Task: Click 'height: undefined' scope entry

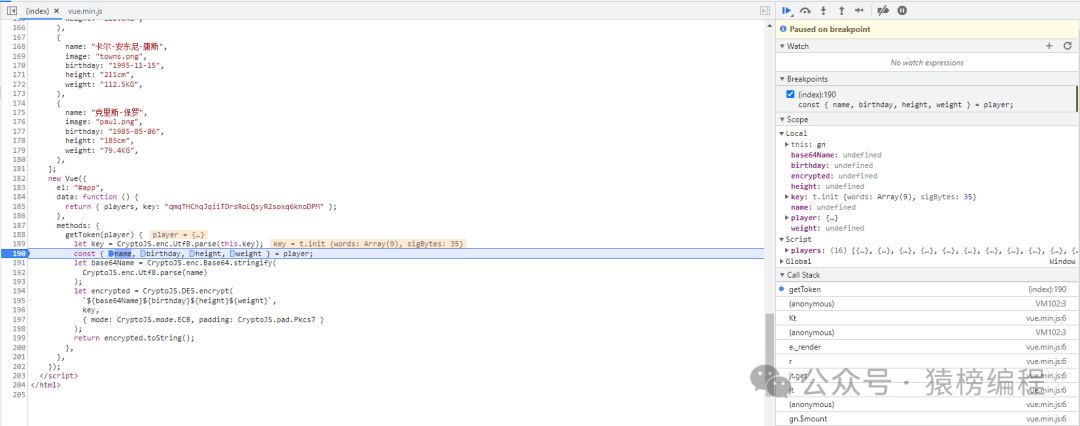Action: [x=827, y=186]
